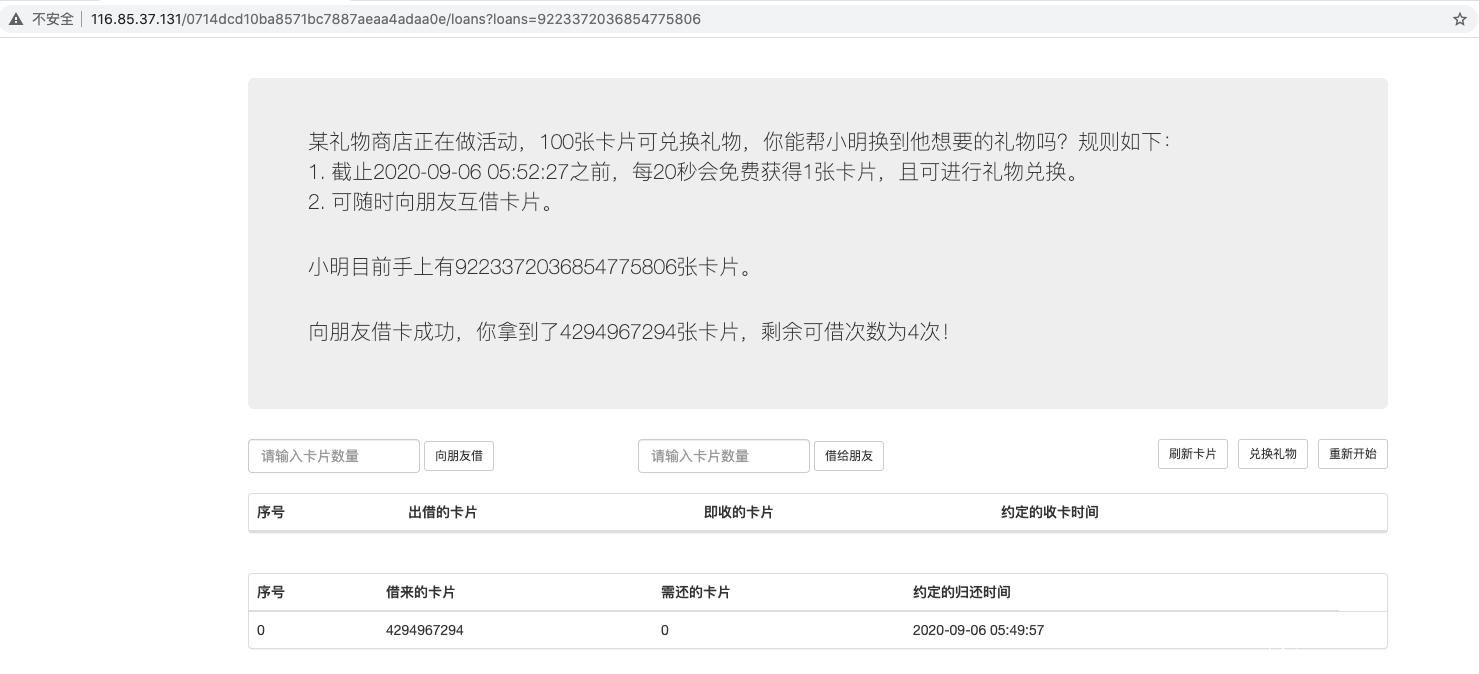This screenshot has height=674, width=1479.
Task: Click the 不安全 label in address bar
Action: (x=53, y=19)
